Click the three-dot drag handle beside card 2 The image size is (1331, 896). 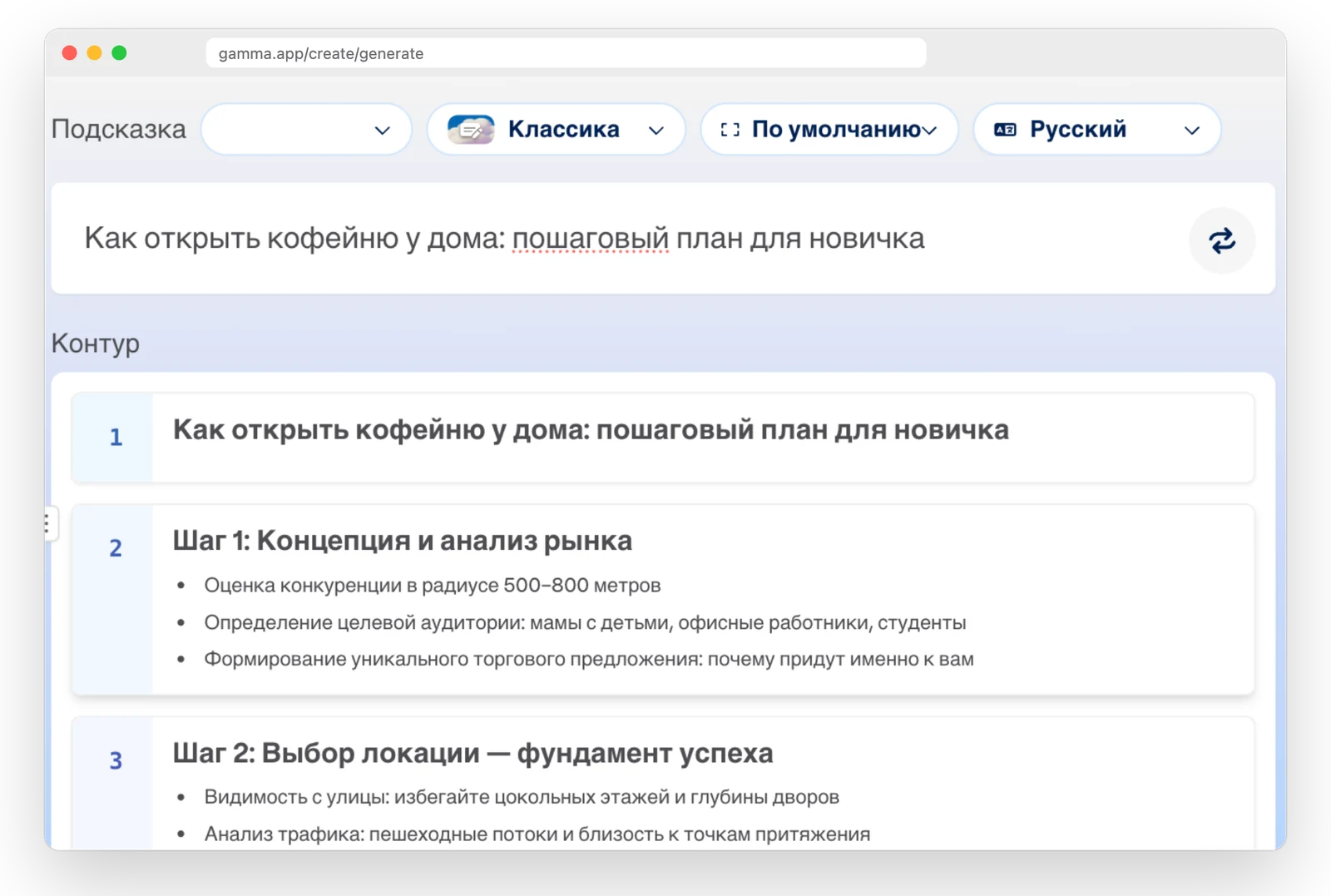point(47,524)
